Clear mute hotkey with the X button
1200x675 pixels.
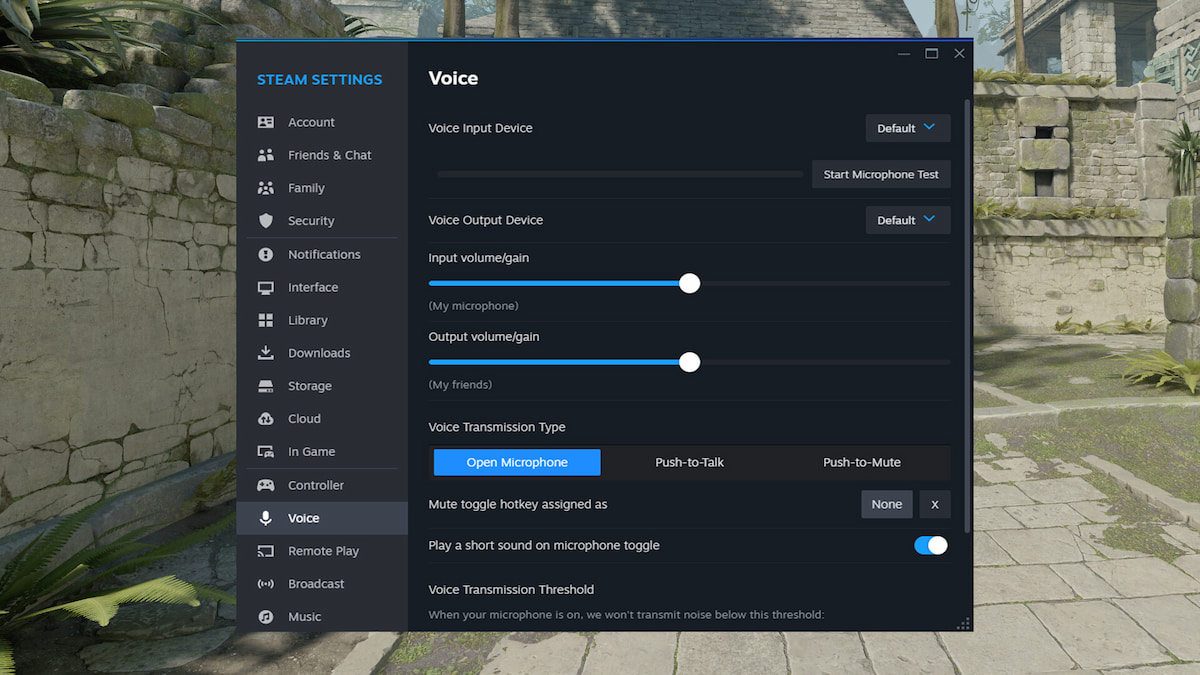tap(934, 504)
